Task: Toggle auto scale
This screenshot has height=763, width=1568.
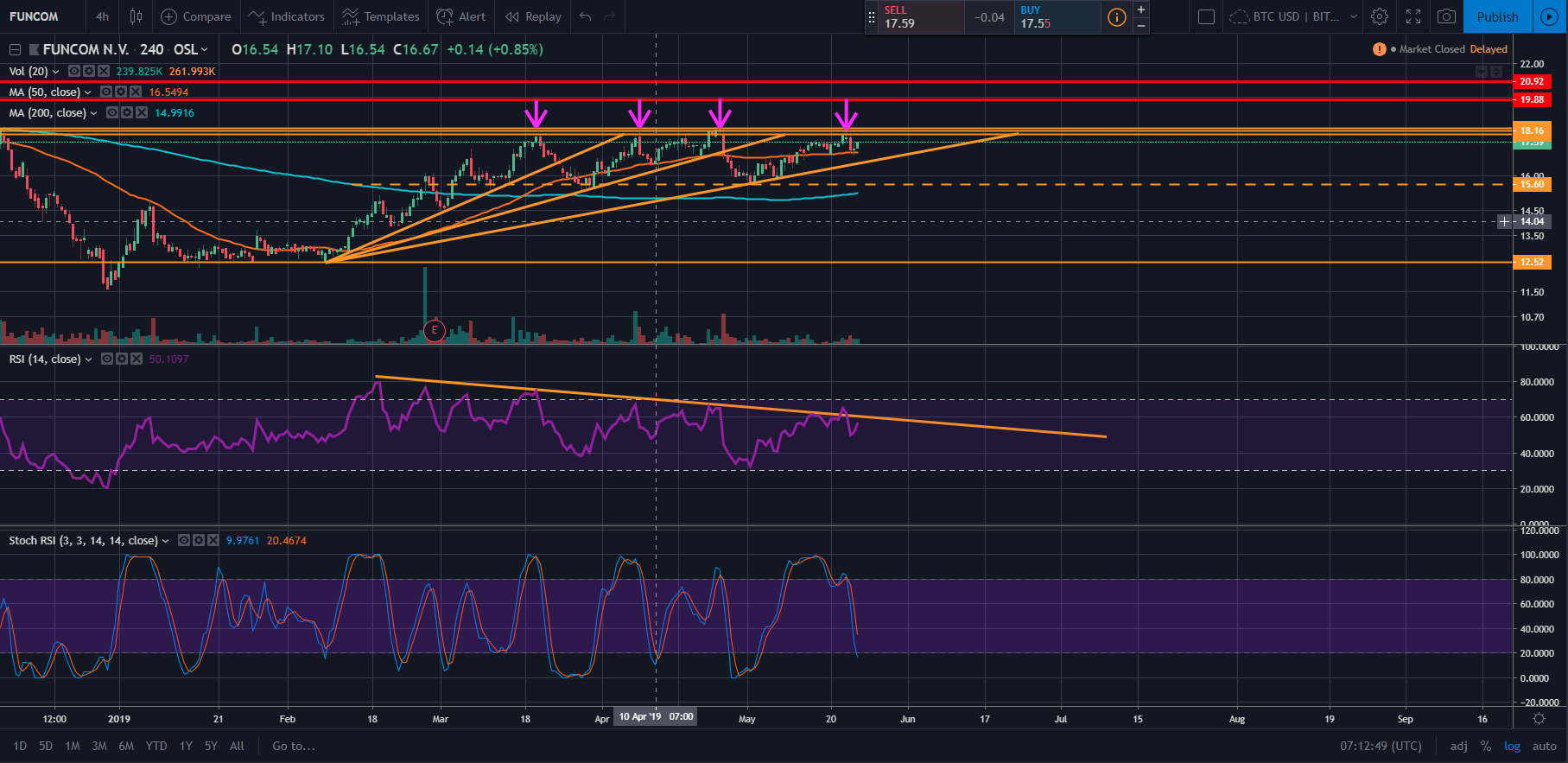Action: point(1545,746)
